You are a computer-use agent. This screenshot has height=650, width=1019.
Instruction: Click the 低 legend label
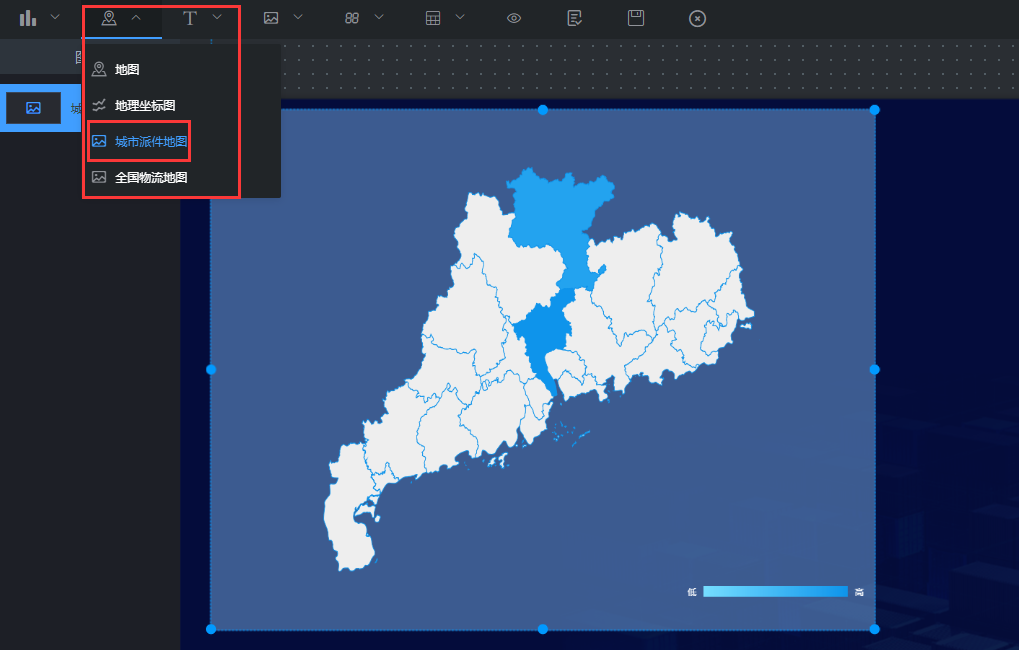(692, 592)
